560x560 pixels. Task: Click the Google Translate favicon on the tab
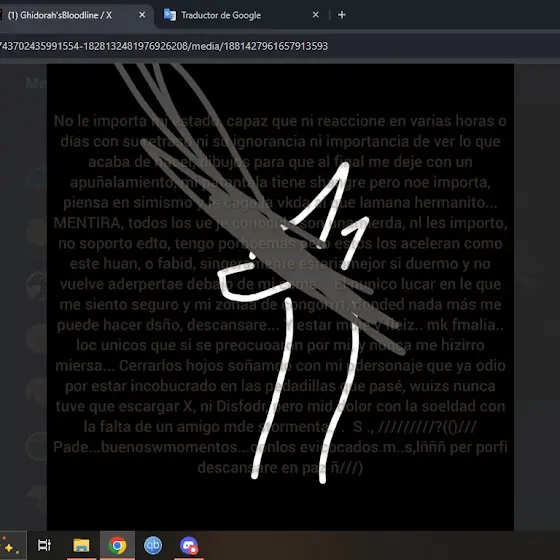click(x=170, y=15)
